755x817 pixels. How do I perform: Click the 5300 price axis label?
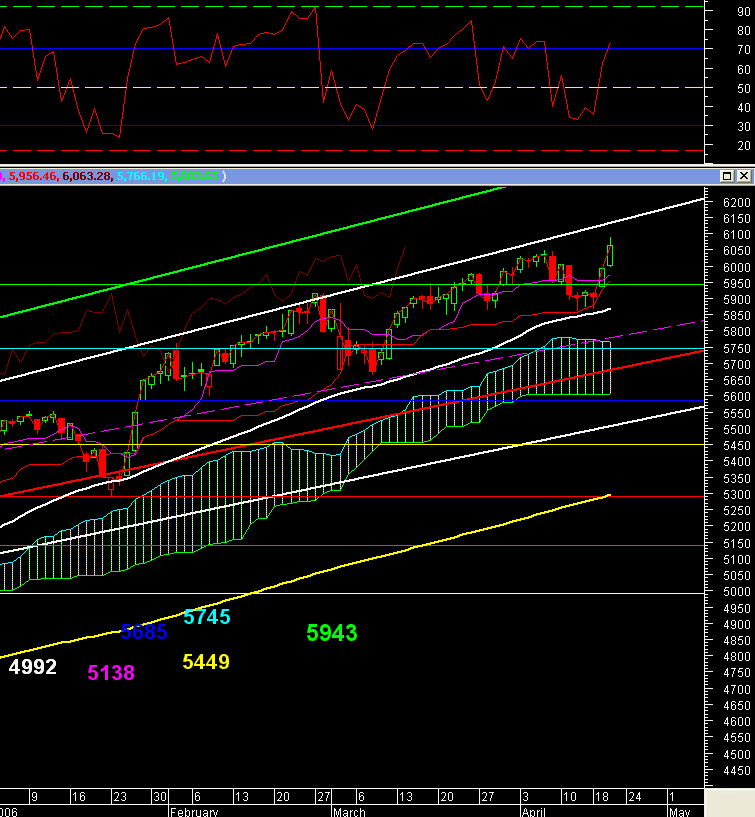click(x=737, y=494)
